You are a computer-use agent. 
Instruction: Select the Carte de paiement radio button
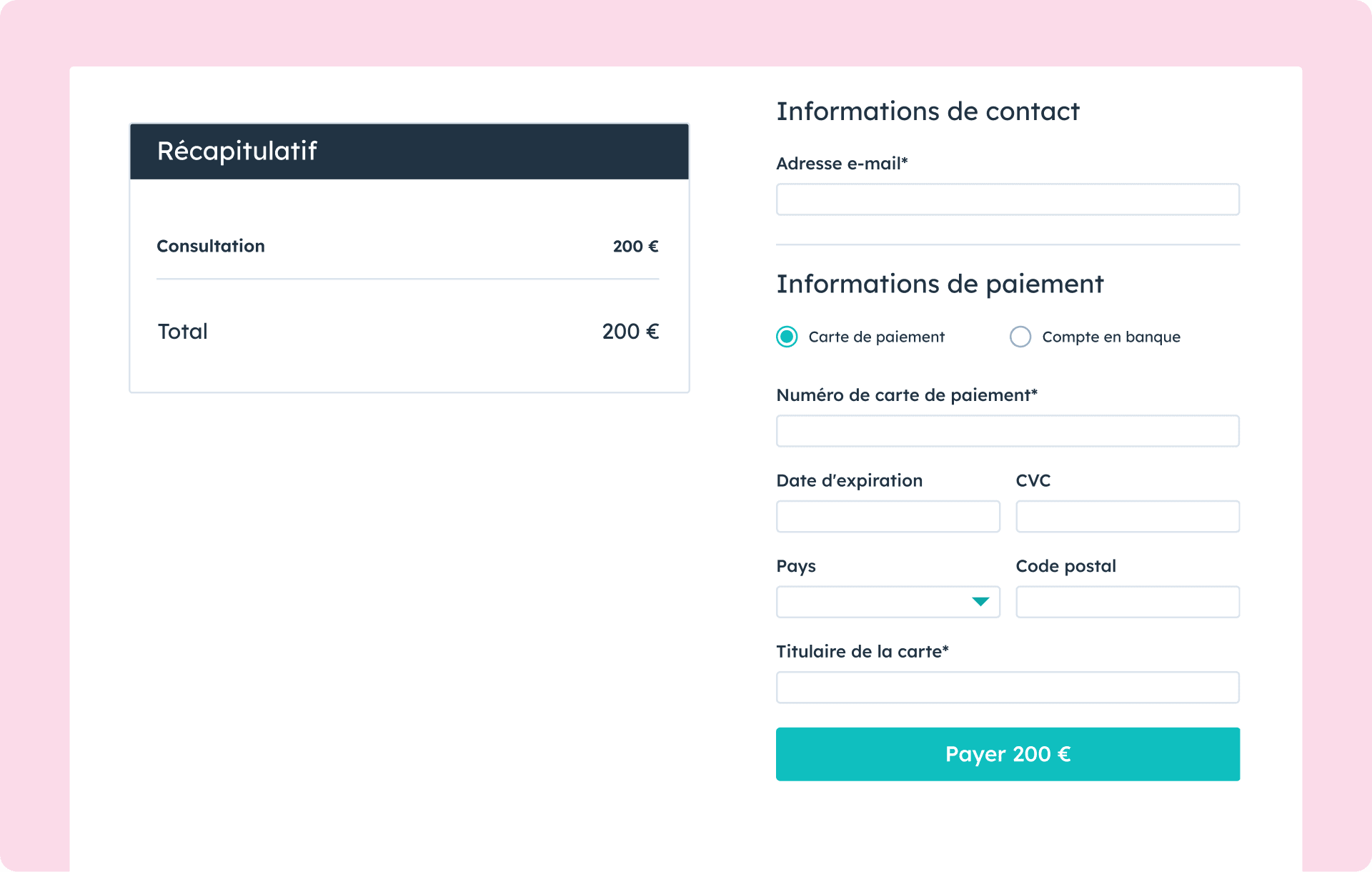787,337
